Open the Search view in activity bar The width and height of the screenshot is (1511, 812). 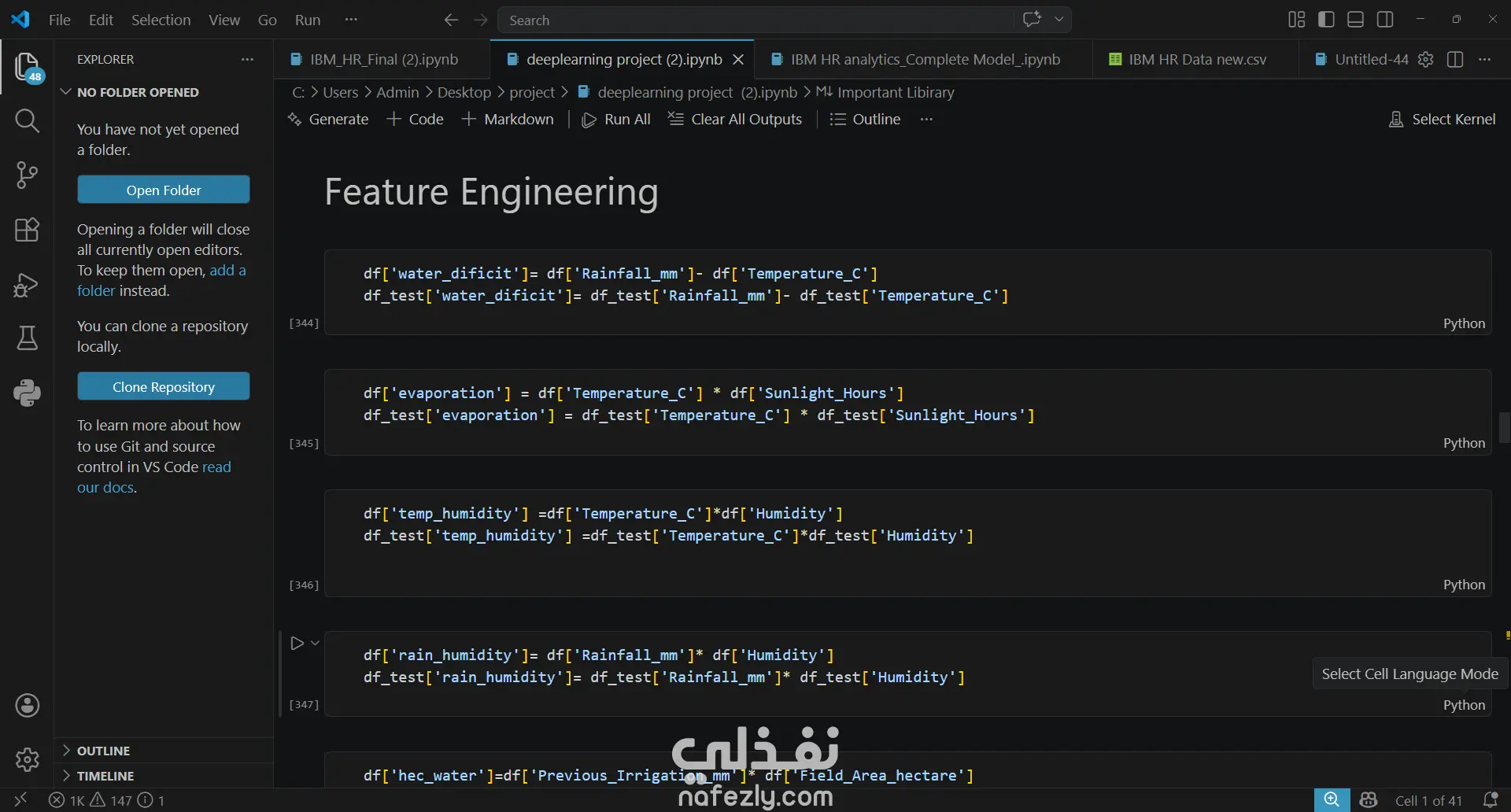pos(28,120)
